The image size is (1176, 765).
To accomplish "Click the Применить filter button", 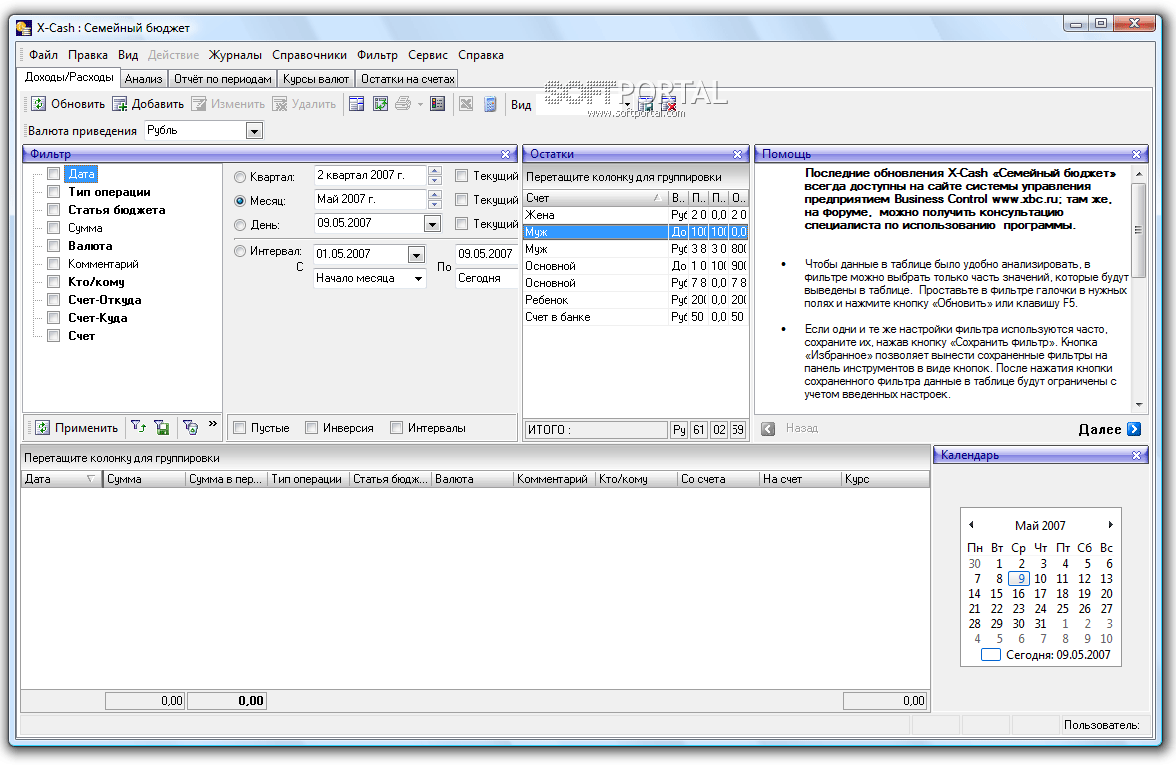I will pos(77,428).
